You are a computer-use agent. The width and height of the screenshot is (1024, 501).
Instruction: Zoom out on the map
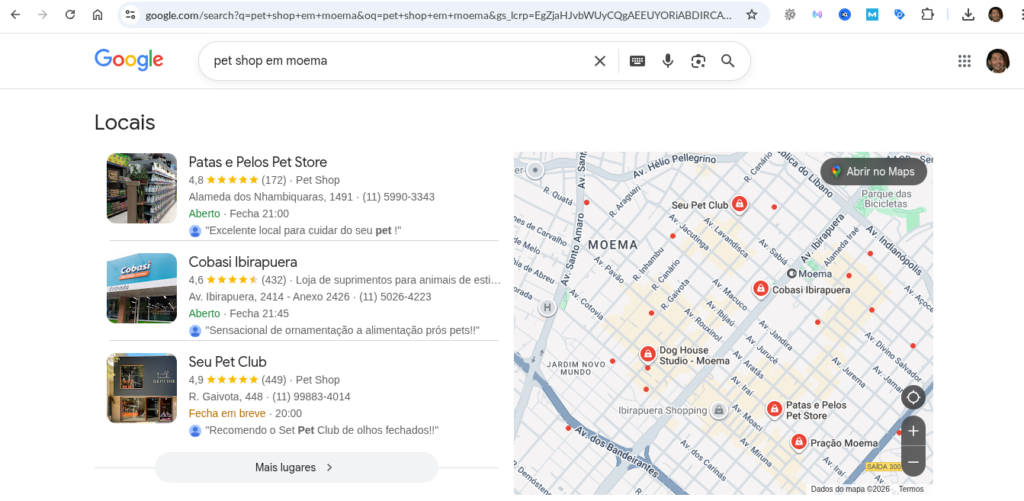(x=913, y=462)
